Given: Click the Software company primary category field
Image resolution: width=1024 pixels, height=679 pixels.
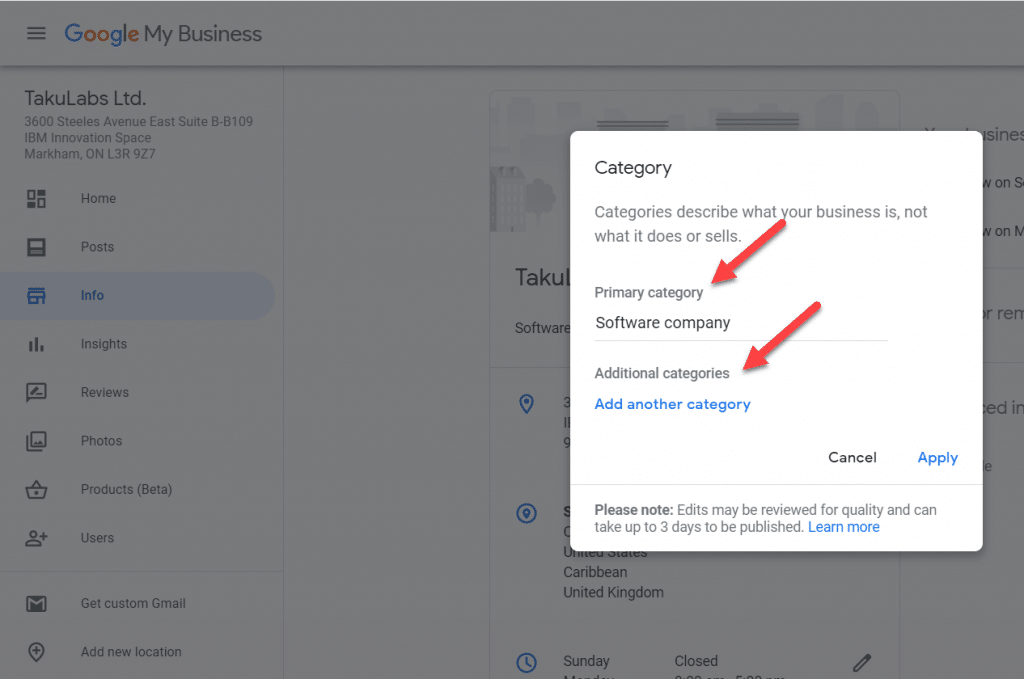Looking at the screenshot, I should [x=741, y=323].
